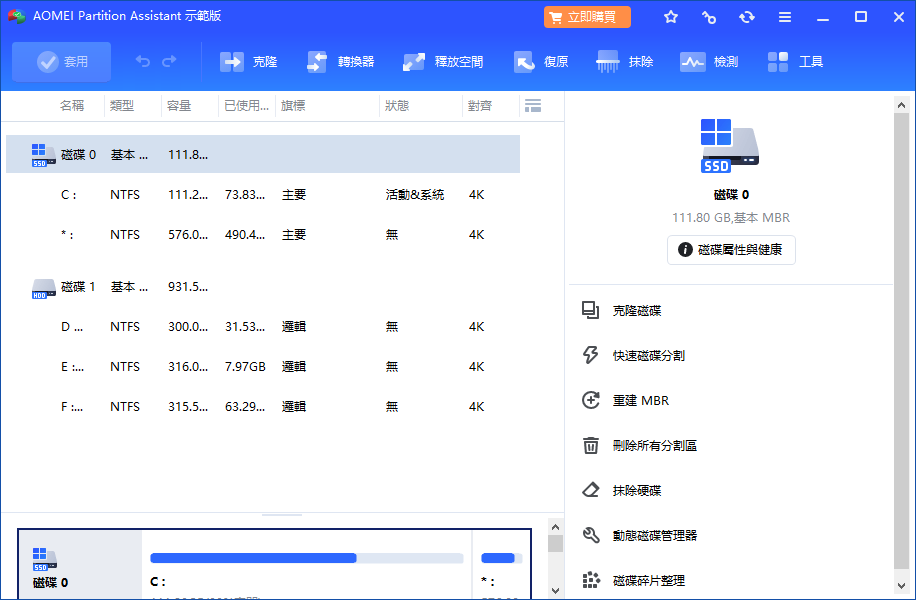The height and width of the screenshot is (600, 916).
Task: Open the 克隆 (Clone) tool
Action: point(249,62)
